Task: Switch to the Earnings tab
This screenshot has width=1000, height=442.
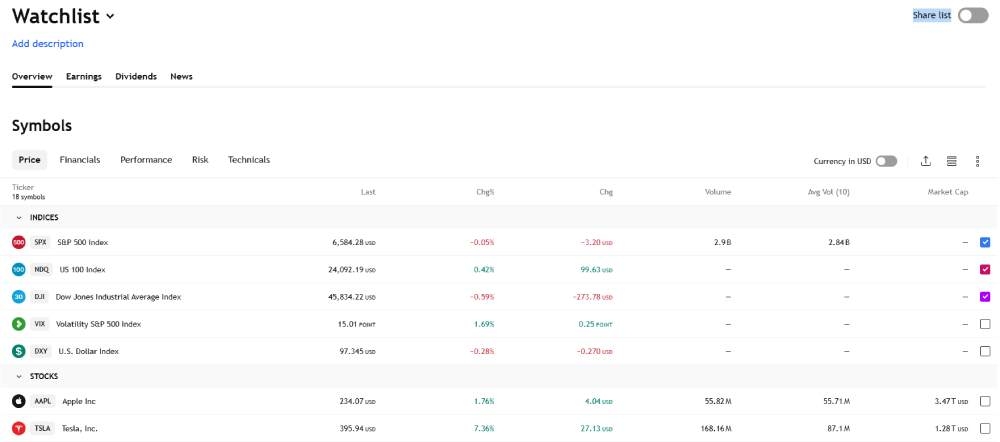Action: [x=84, y=76]
